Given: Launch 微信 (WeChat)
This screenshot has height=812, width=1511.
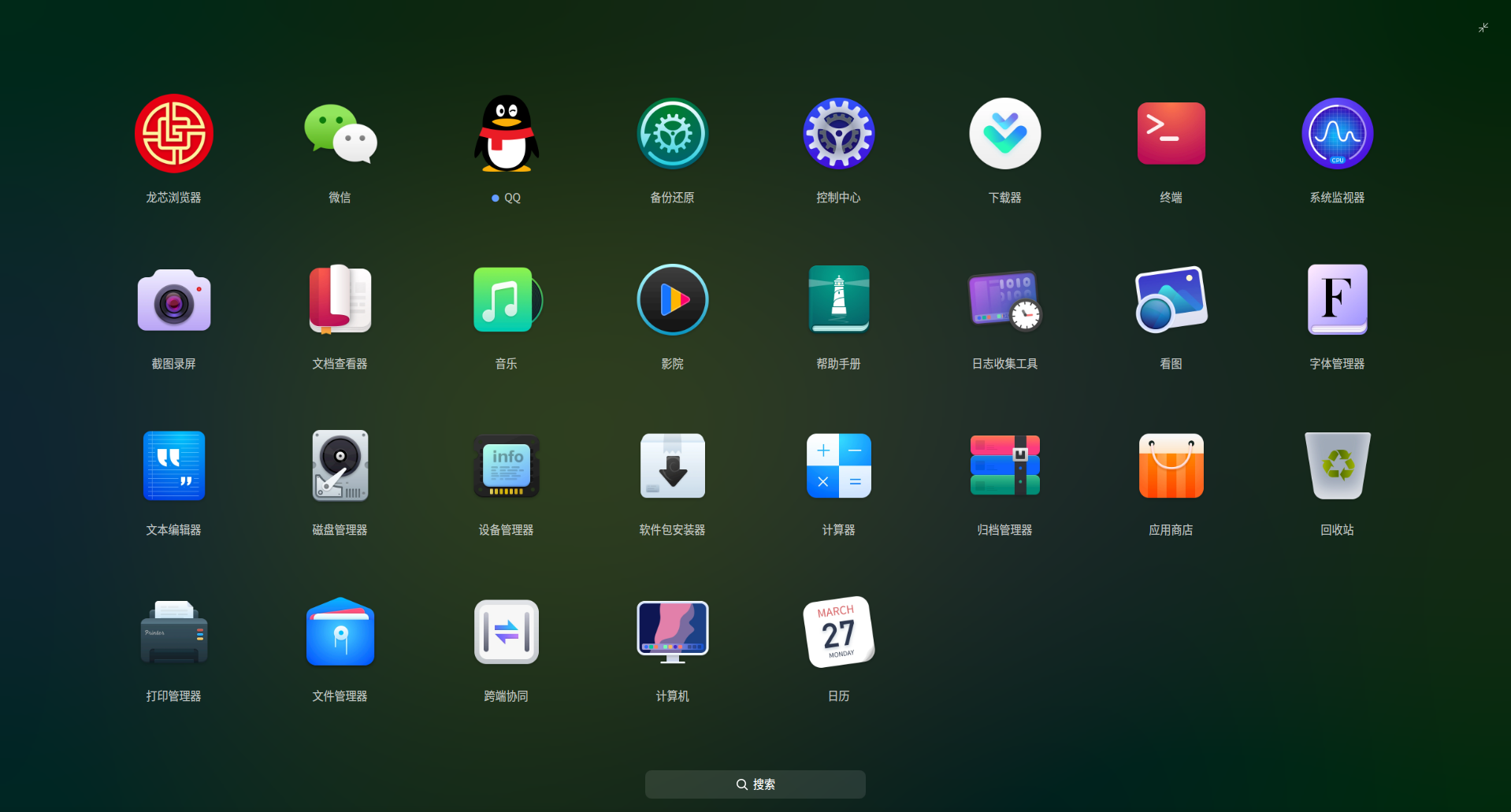Looking at the screenshot, I should tap(340, 134).
